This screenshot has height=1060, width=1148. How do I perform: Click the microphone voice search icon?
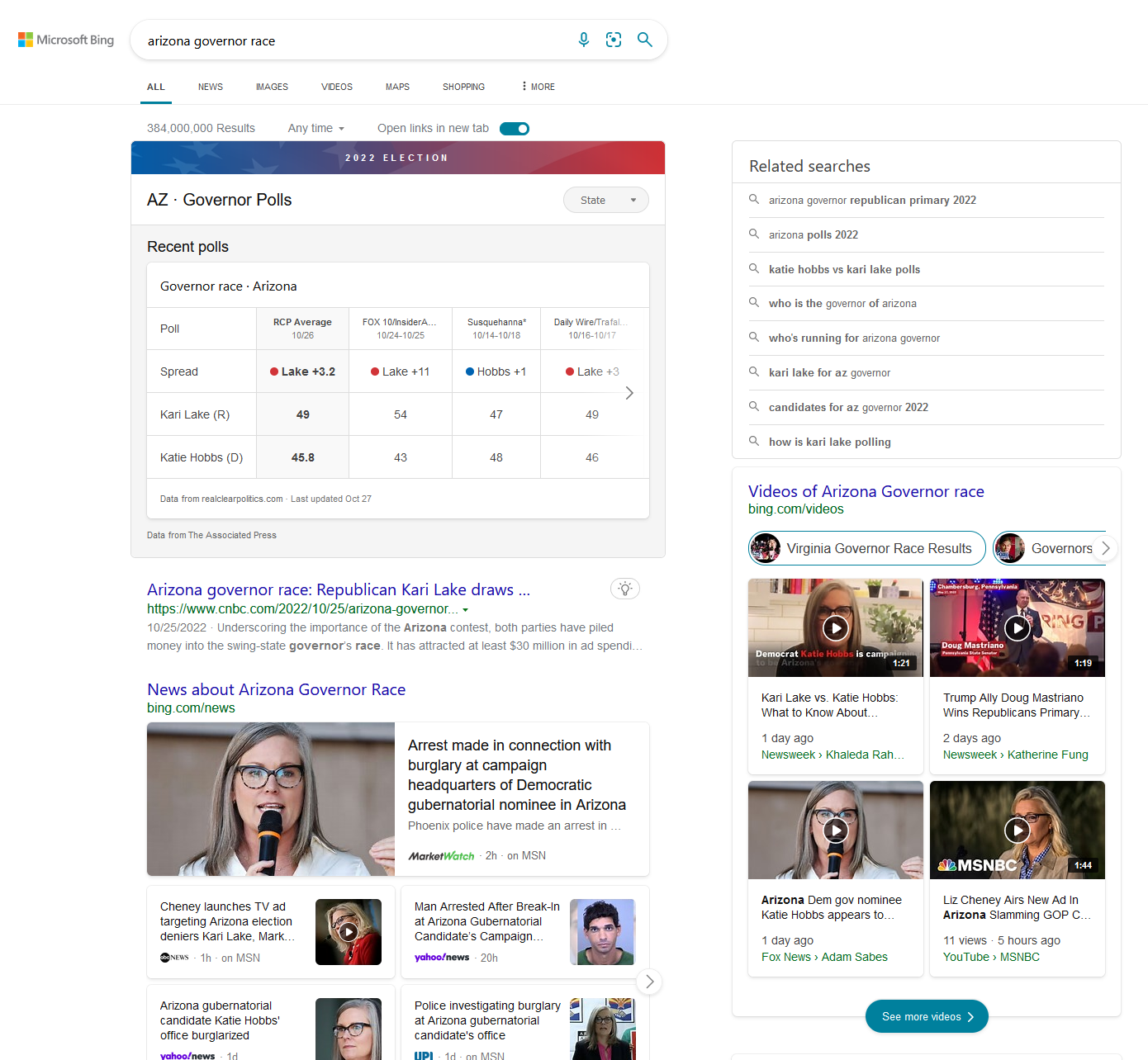(584, 40)
